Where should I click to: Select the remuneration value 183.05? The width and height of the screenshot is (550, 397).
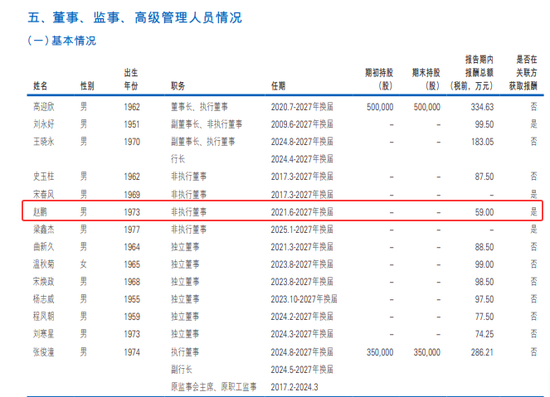click(482, 142)
